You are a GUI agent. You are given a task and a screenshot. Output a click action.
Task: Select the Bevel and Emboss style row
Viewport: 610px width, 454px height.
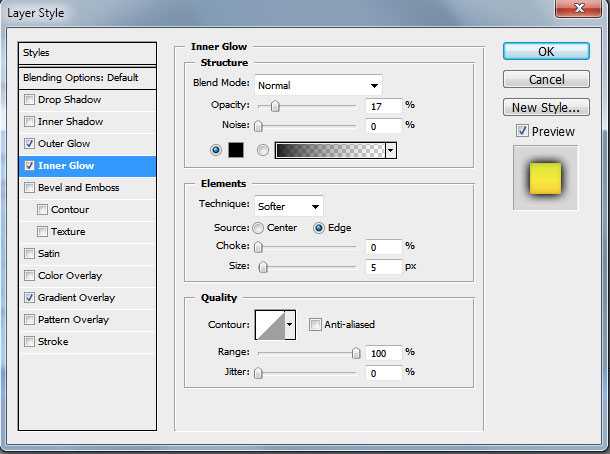(87, 188)
